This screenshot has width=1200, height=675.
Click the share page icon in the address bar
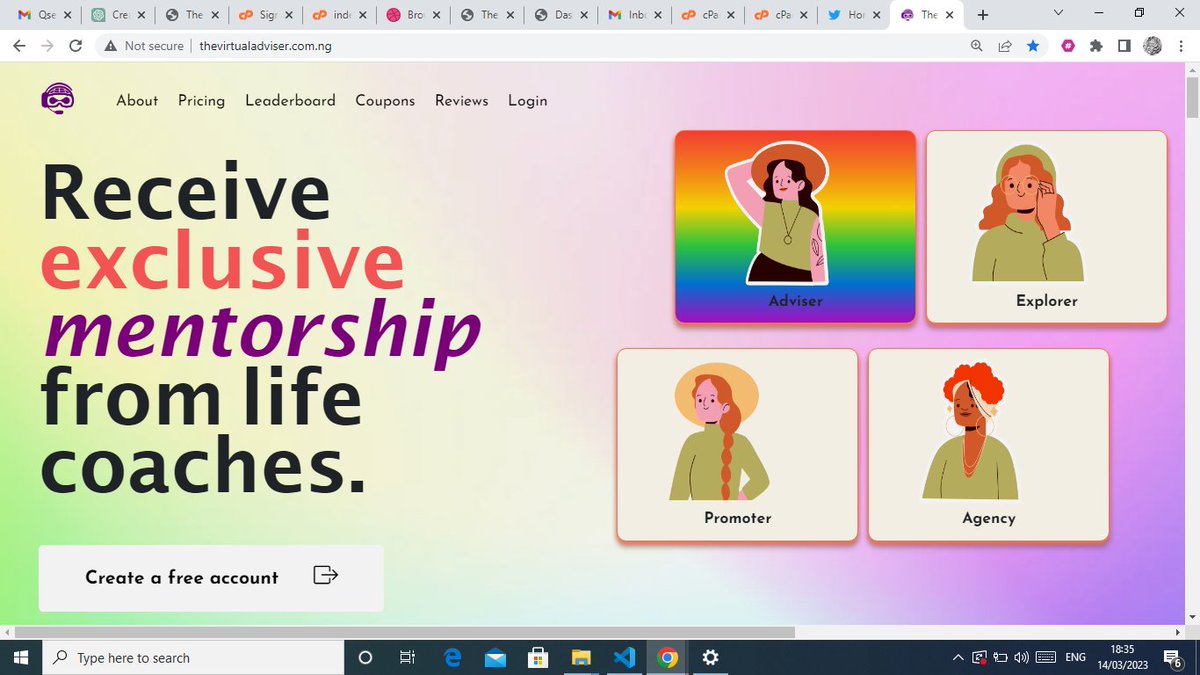pos(1004,46)
